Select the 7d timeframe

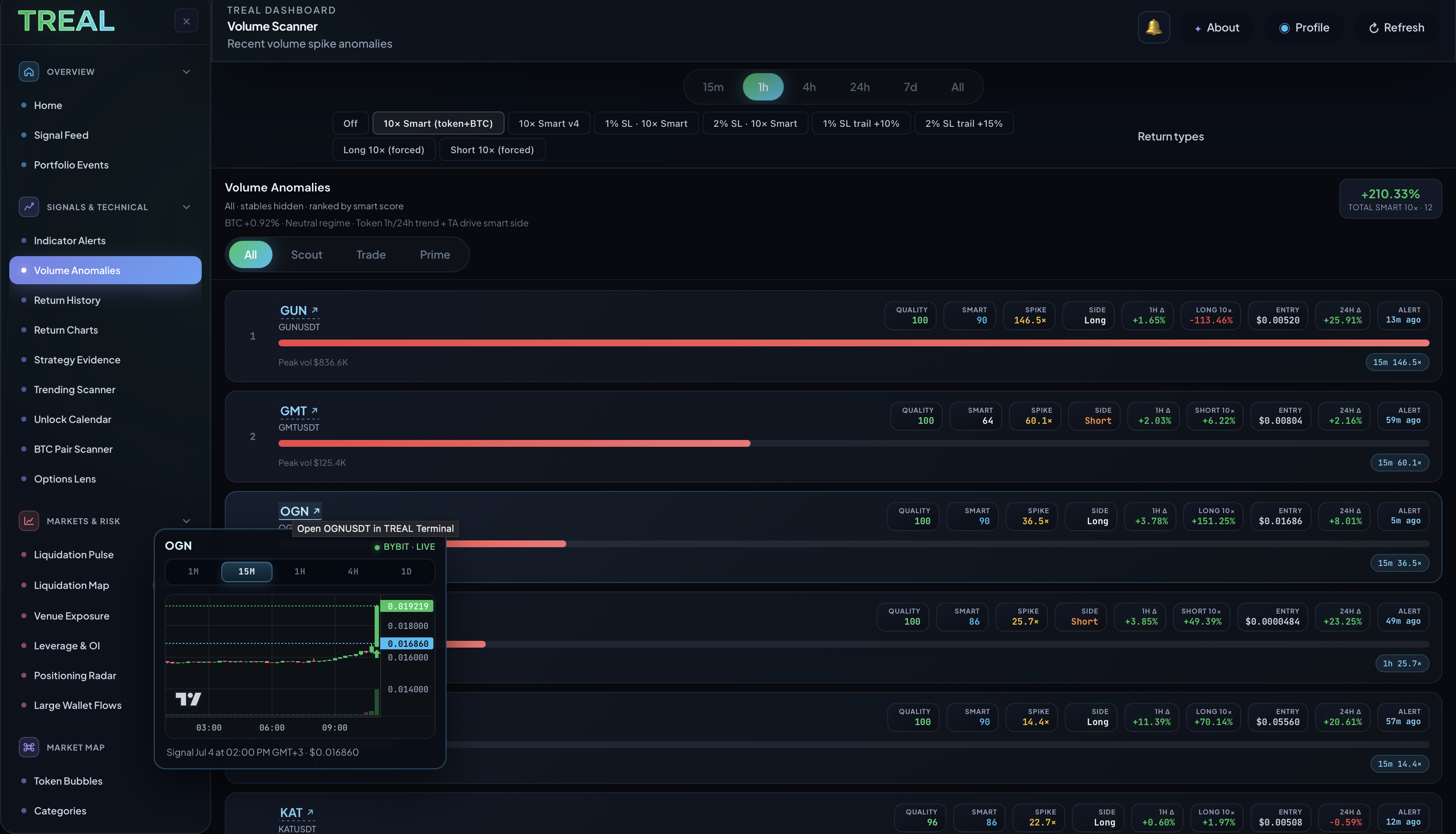click(910, 87)
